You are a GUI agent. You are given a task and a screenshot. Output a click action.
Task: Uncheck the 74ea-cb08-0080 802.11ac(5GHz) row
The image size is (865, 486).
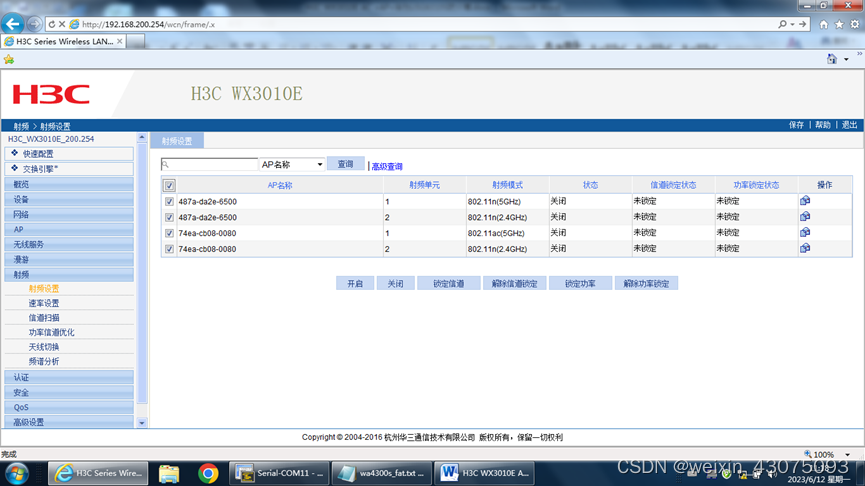(x=169, y=233)
